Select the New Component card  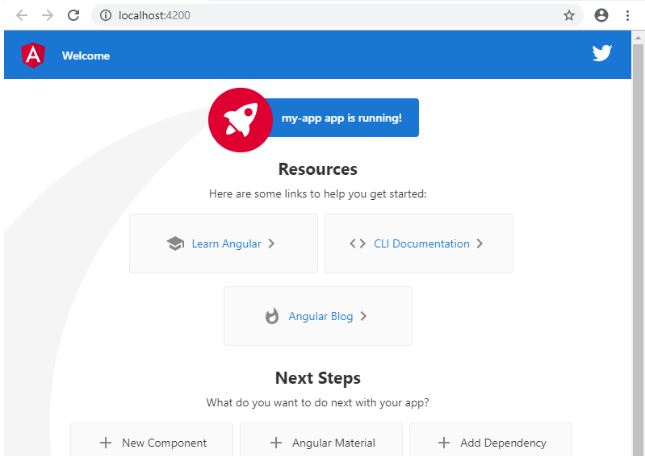tap(152, 439)
